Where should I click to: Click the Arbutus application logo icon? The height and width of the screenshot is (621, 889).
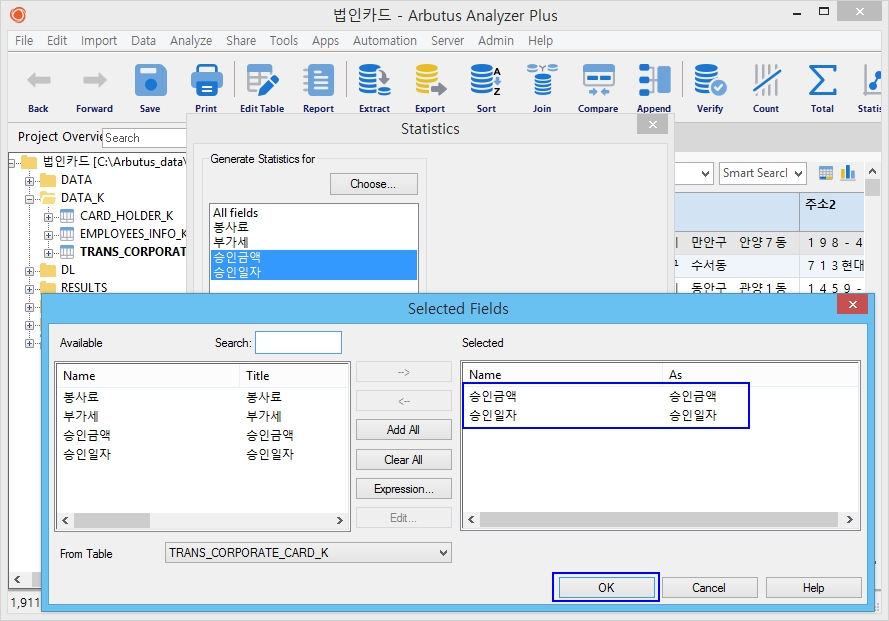point(18,15)
